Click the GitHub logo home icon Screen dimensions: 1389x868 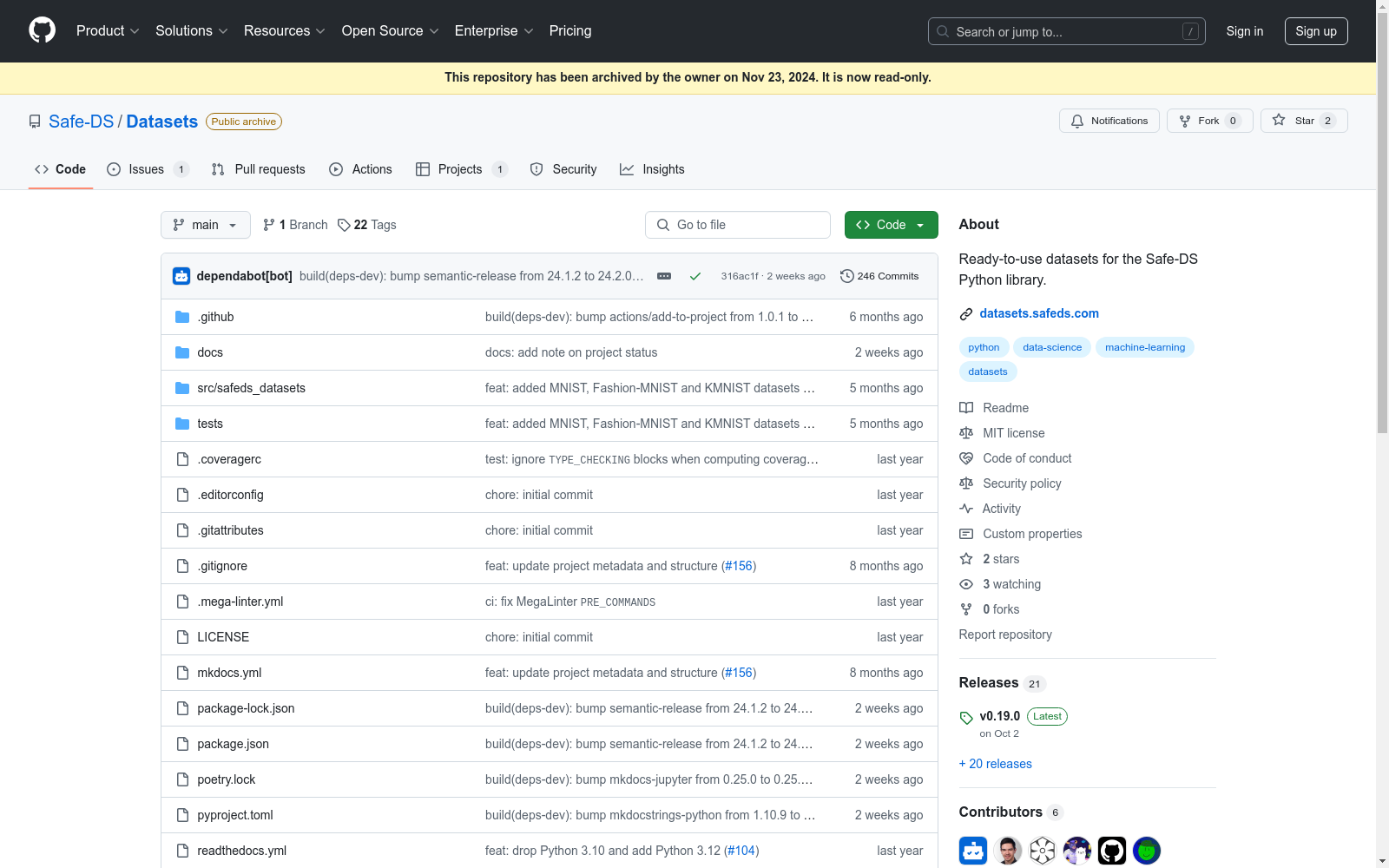click(x=42, y=30)
